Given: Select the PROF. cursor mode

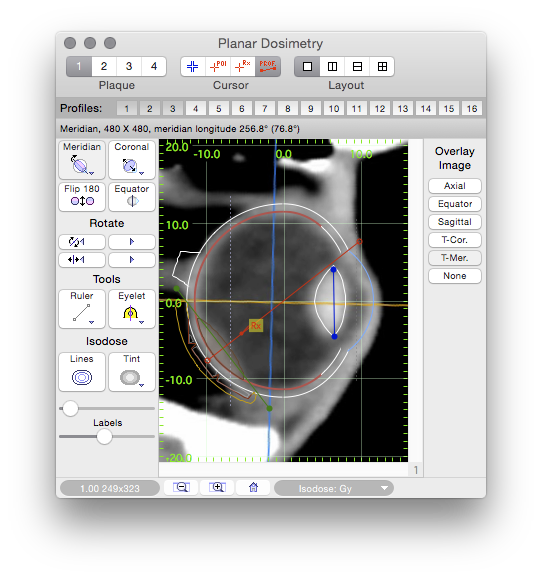Looking at the screenshot, I should (x=268, y=66).
